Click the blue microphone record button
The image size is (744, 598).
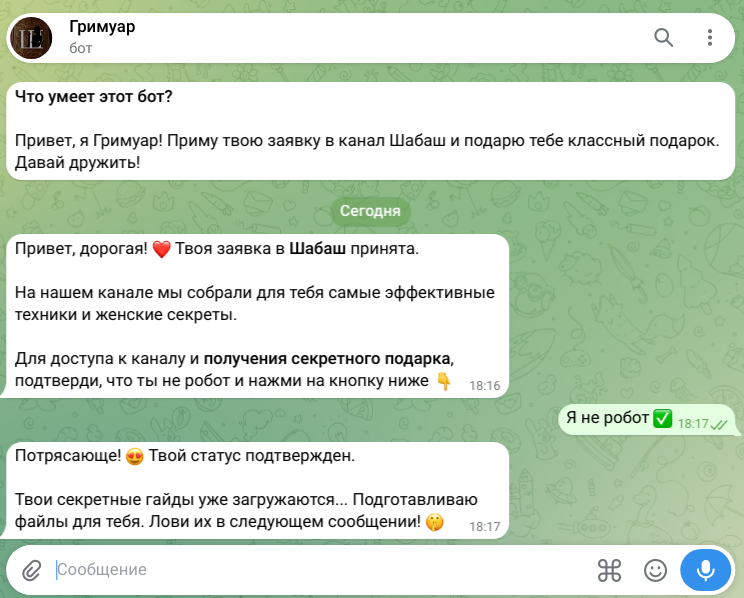[x=706, y=570]
